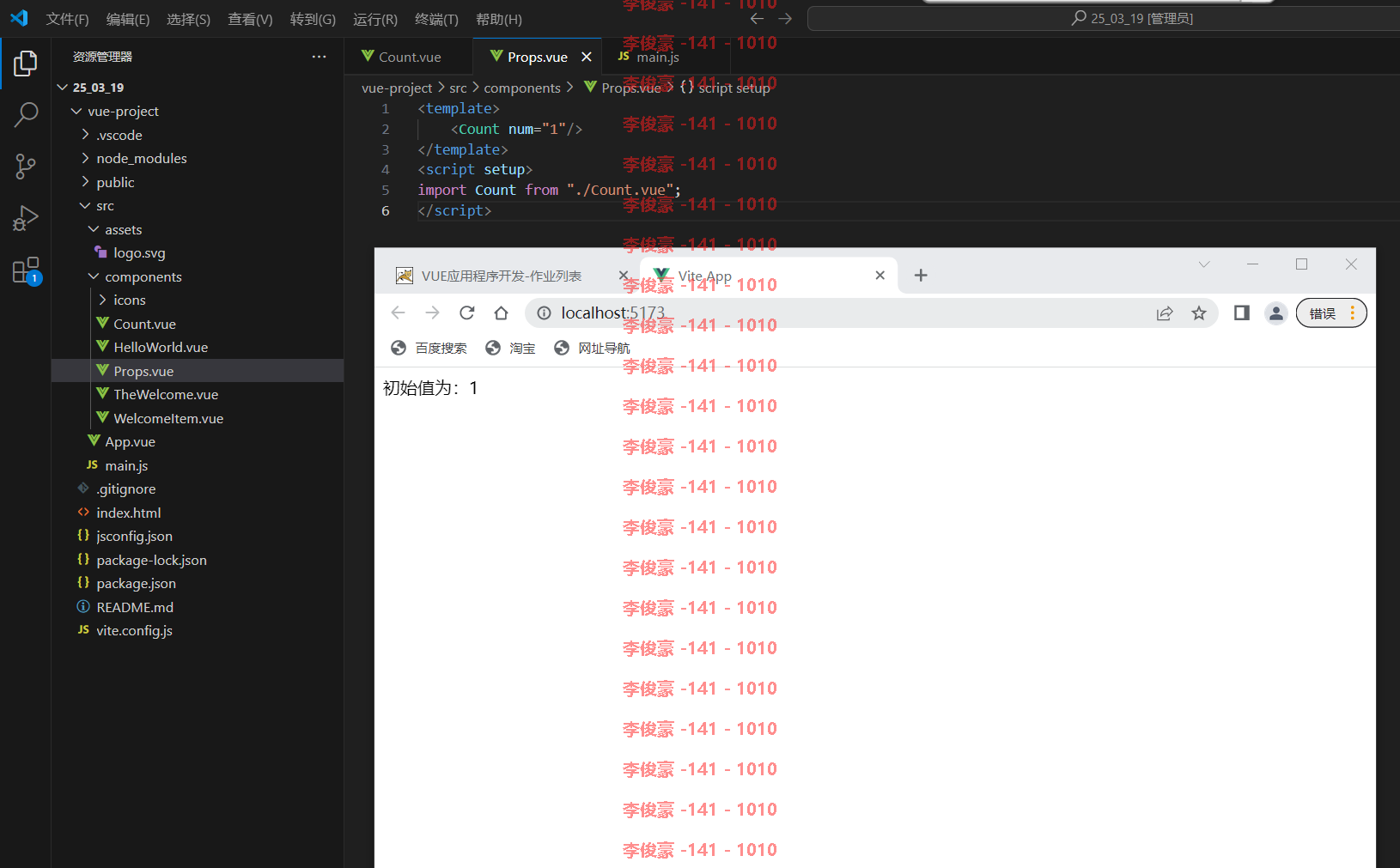
Task: Close the Vite App browser tab
Action: click(x=880, y=275)
